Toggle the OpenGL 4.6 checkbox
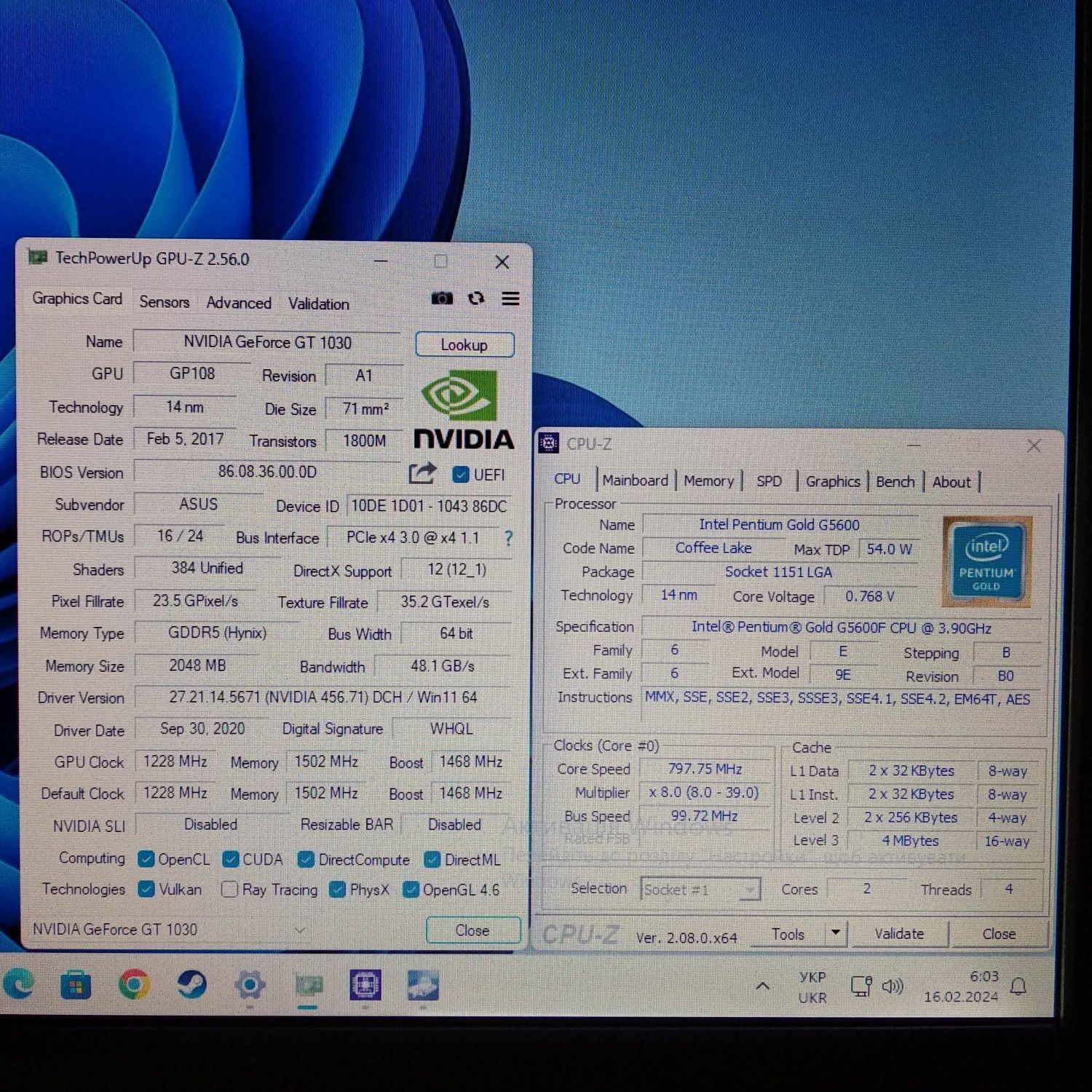Screen dimensions: 1092x1092 pyautogui.click(x=411, y=890)
